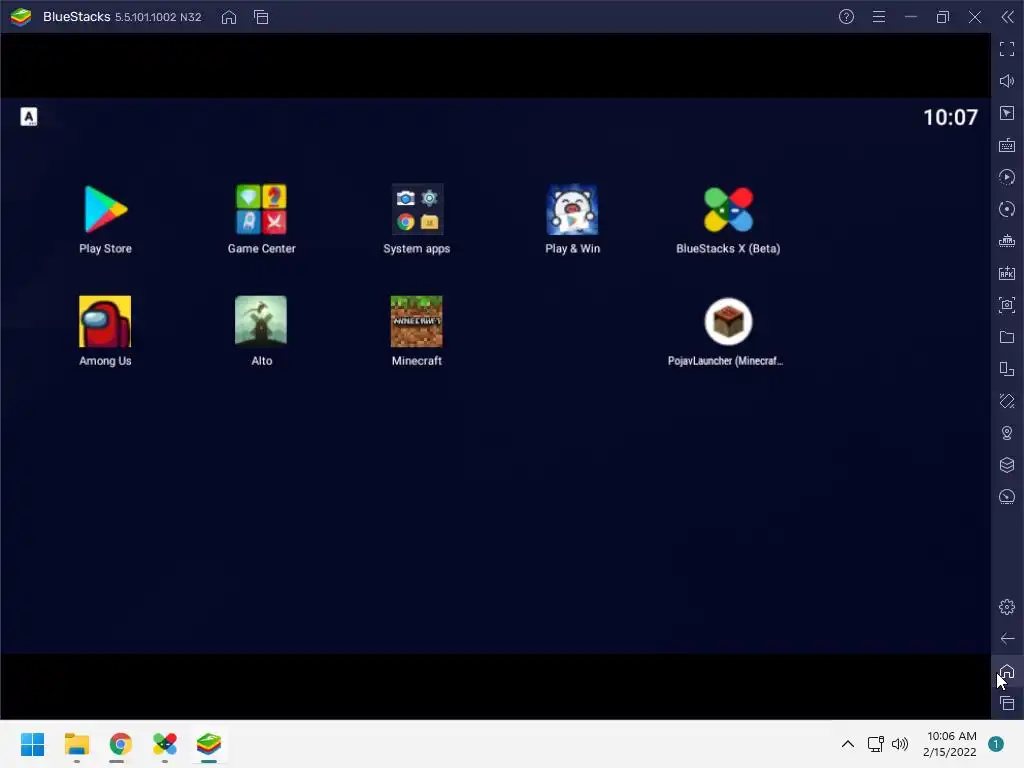
Task: Click the eco mode gauge icon
Action: pyautogui.click(x=1007, y=497)
